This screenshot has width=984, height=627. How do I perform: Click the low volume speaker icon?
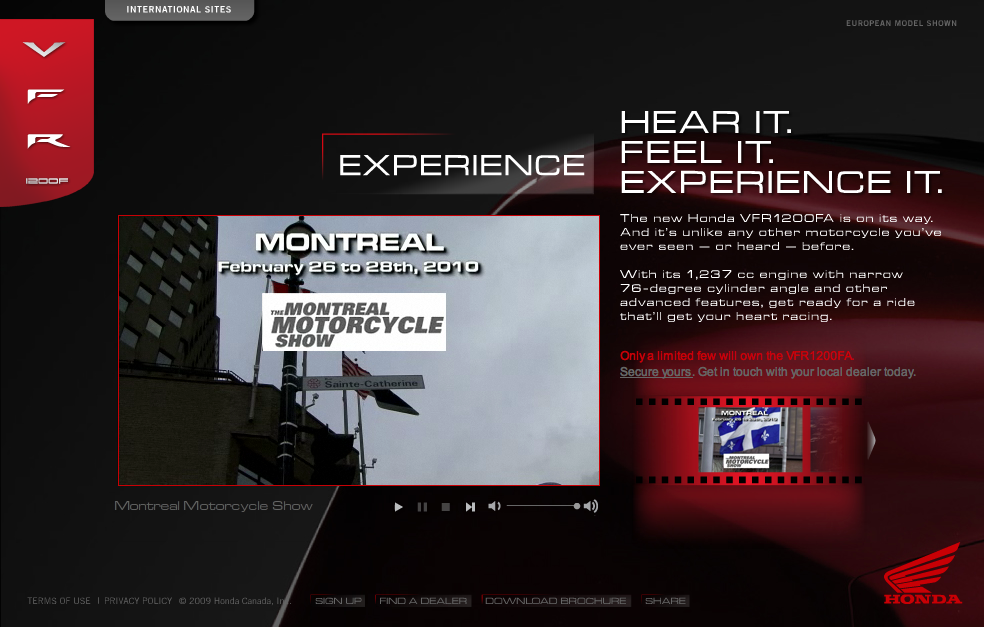(x=494, y=506)
